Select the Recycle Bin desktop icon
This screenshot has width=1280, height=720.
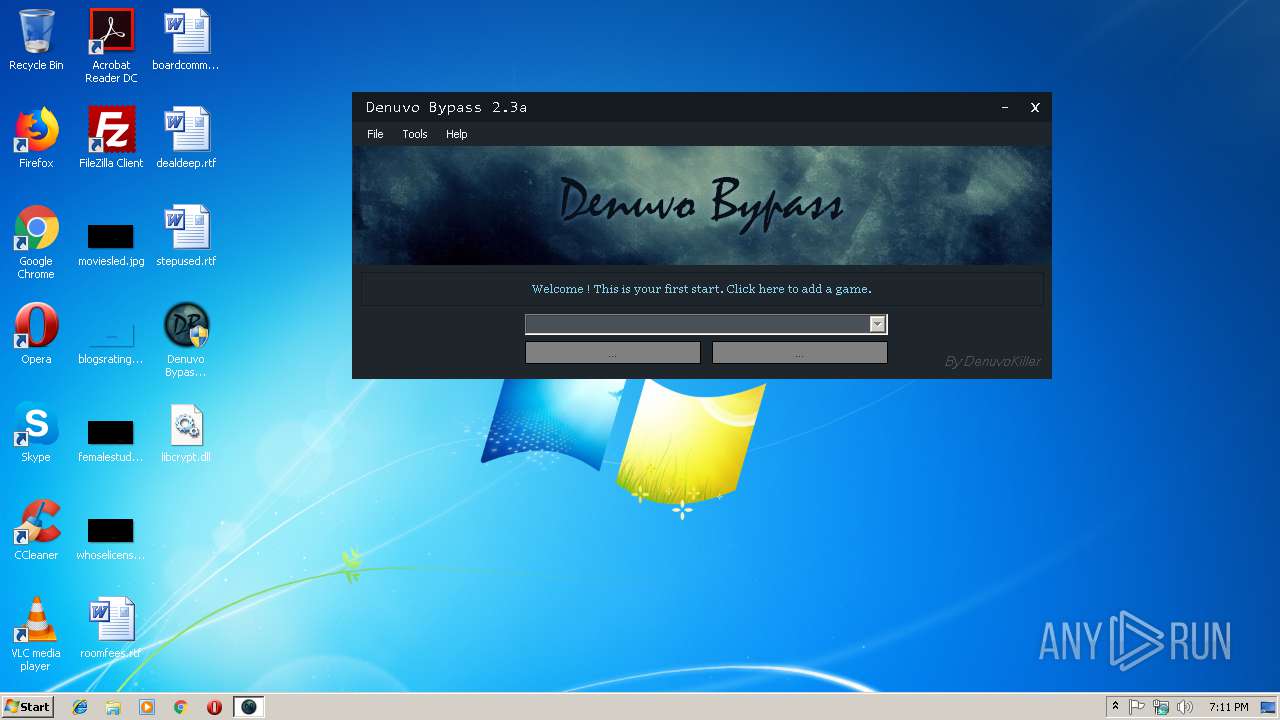[x=36, y=40]
